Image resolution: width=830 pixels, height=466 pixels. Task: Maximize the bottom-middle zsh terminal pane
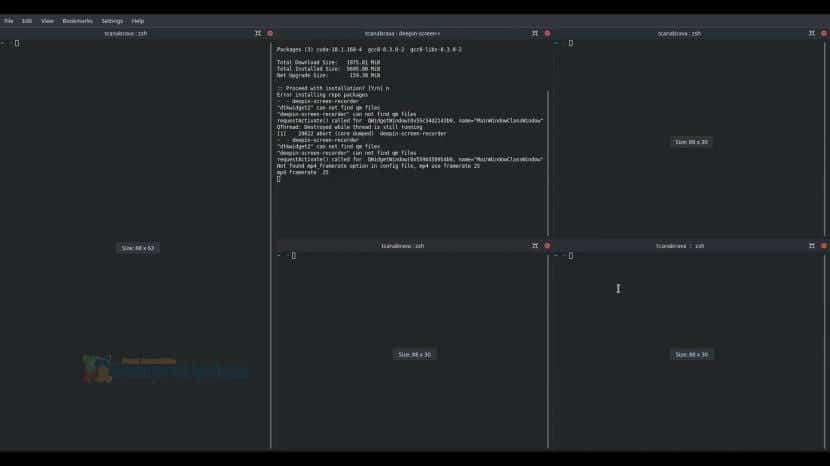pos(535,246)
